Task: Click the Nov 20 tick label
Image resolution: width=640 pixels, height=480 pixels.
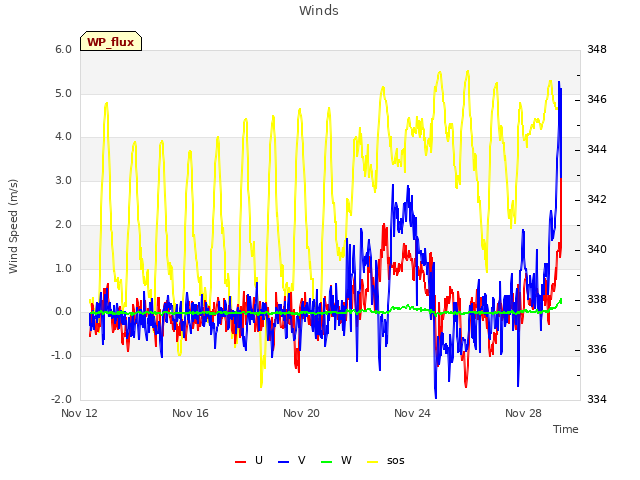Action: pyautogui.click(x=301, y=413)
